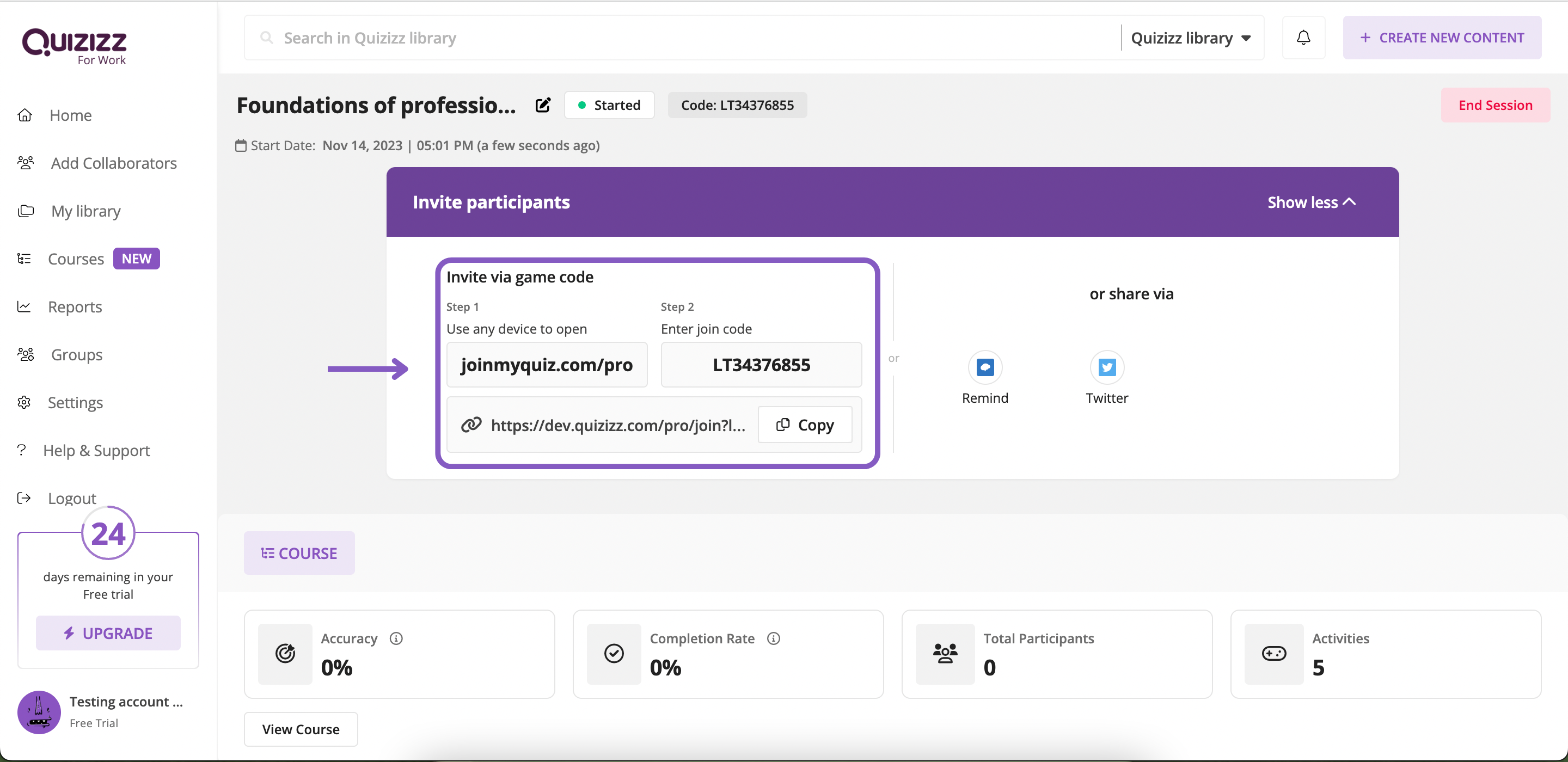Click the Logout arrow icon
The height and width of the screenshot is (762, 1568).
(24, 498)
